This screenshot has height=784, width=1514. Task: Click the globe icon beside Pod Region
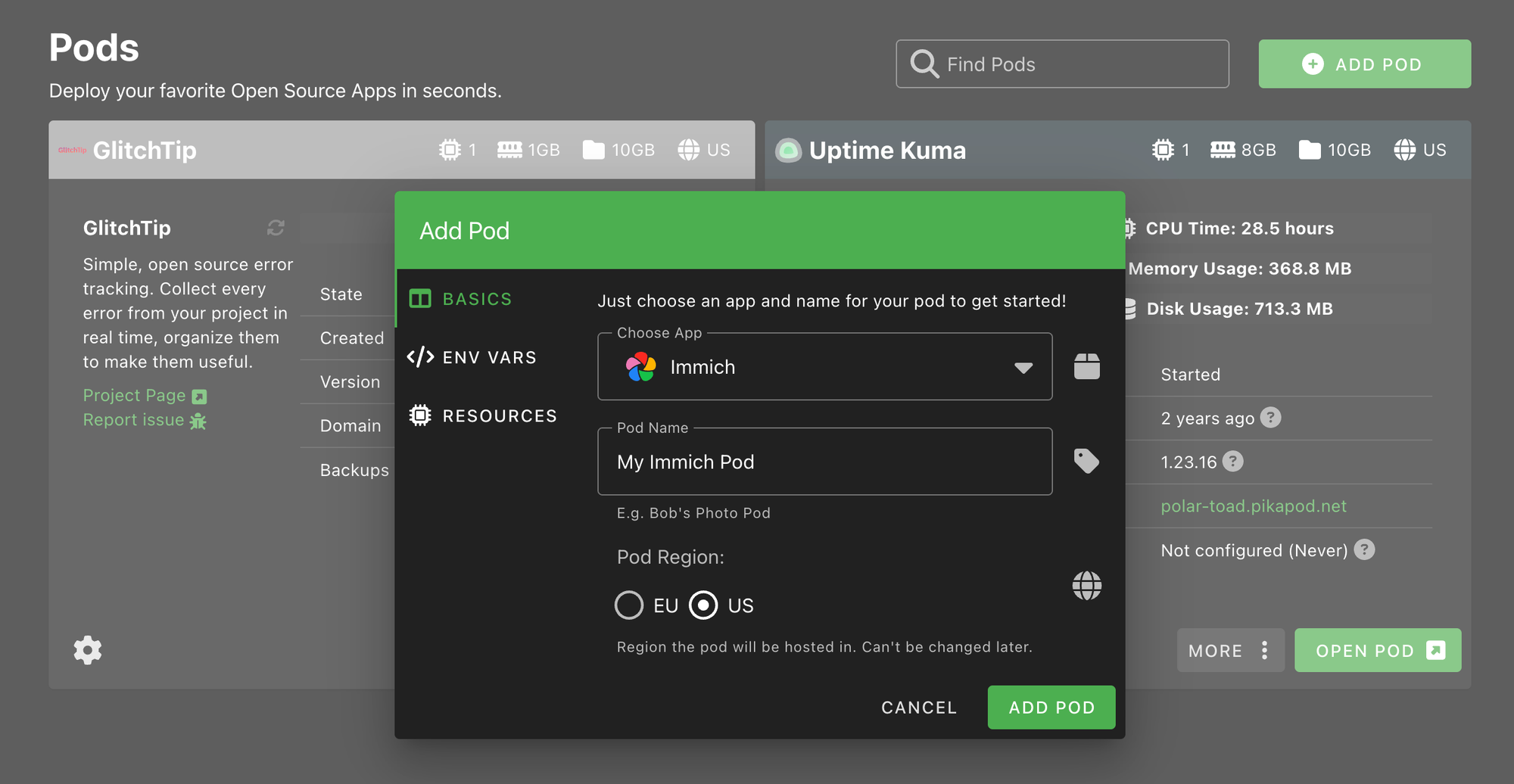[1086, 585]
